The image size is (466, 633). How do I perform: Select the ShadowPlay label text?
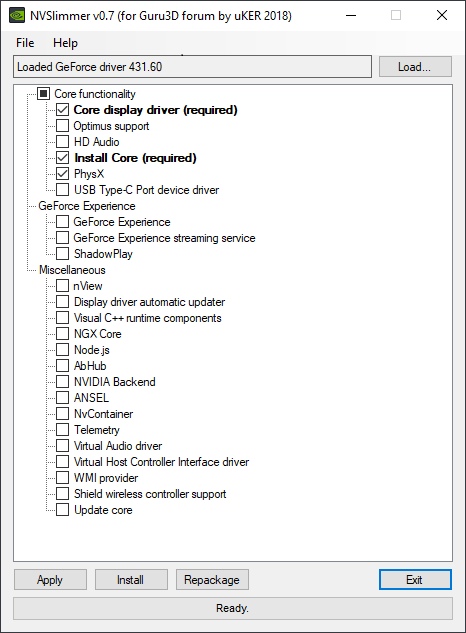(103, 254)
